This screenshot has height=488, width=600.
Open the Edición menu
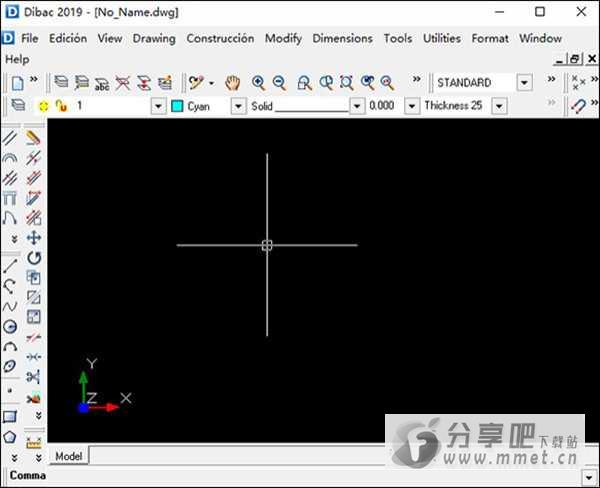point(68,38)
